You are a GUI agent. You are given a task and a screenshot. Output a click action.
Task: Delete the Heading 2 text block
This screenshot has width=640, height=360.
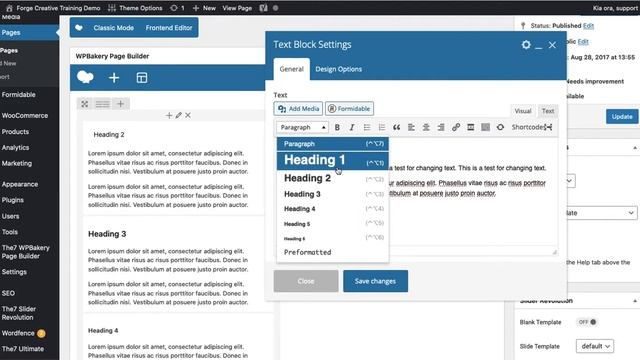tap(188, 116)
